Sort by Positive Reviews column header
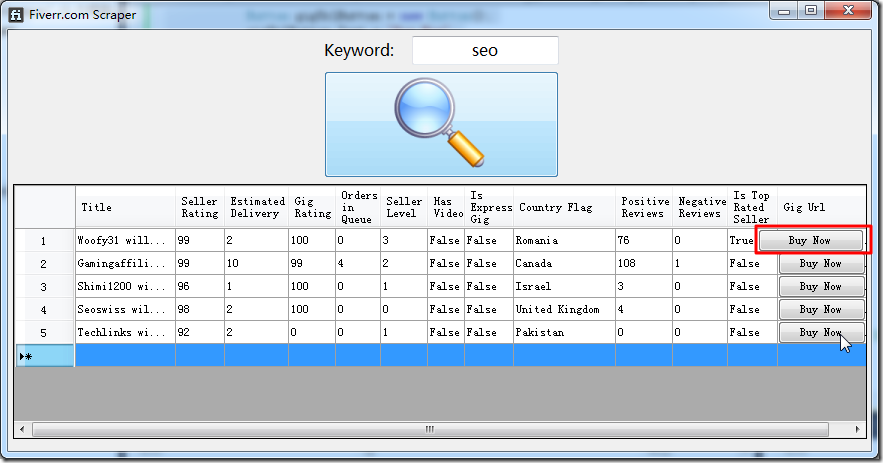This screenshot has width=883, height=463. click(x=644, y=207)
